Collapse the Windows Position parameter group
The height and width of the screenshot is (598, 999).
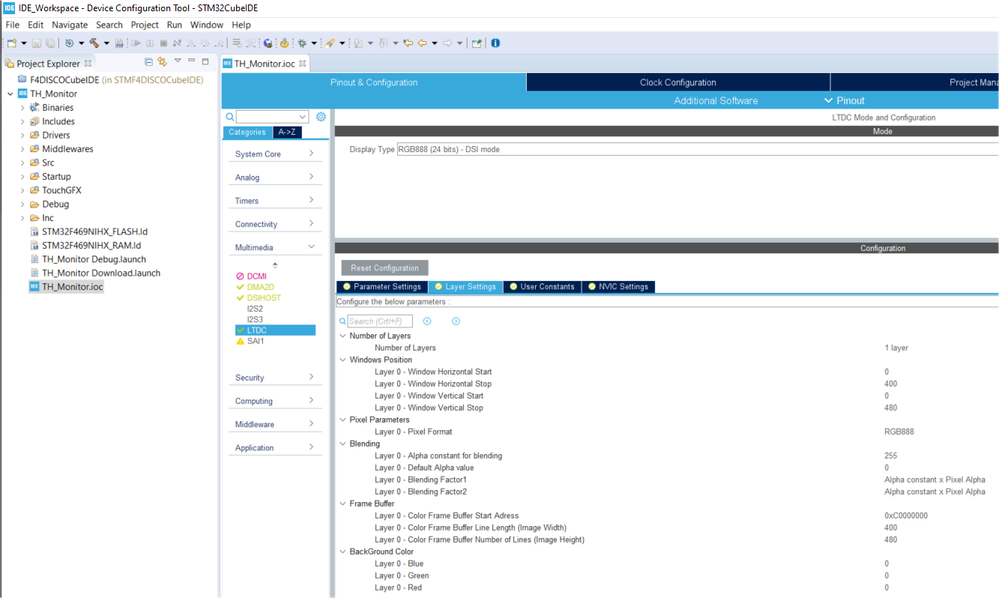tap(343, 360)
